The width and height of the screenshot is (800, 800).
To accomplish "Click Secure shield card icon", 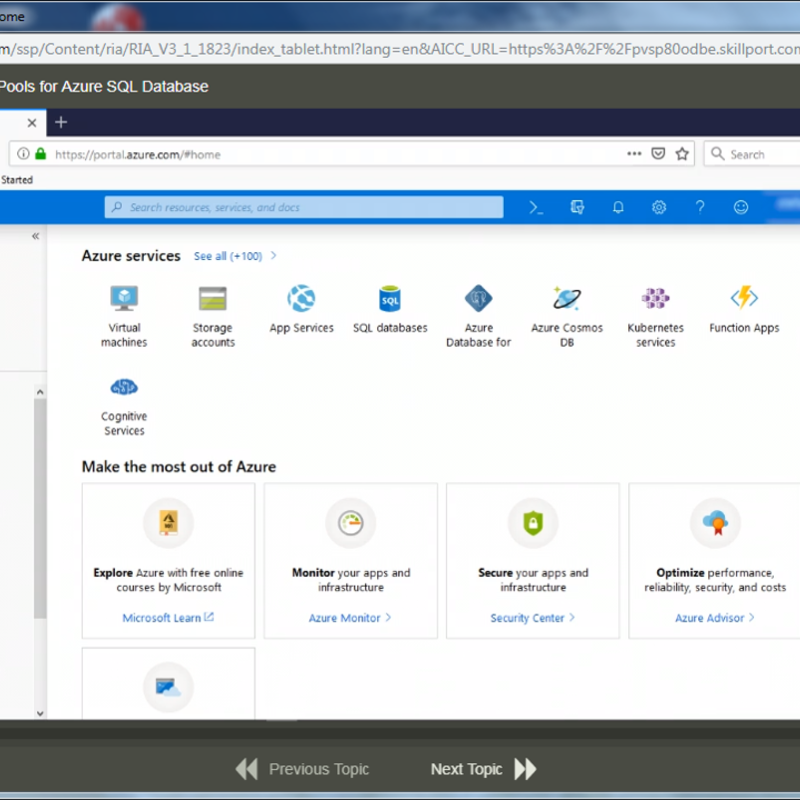I will (533, 523).
